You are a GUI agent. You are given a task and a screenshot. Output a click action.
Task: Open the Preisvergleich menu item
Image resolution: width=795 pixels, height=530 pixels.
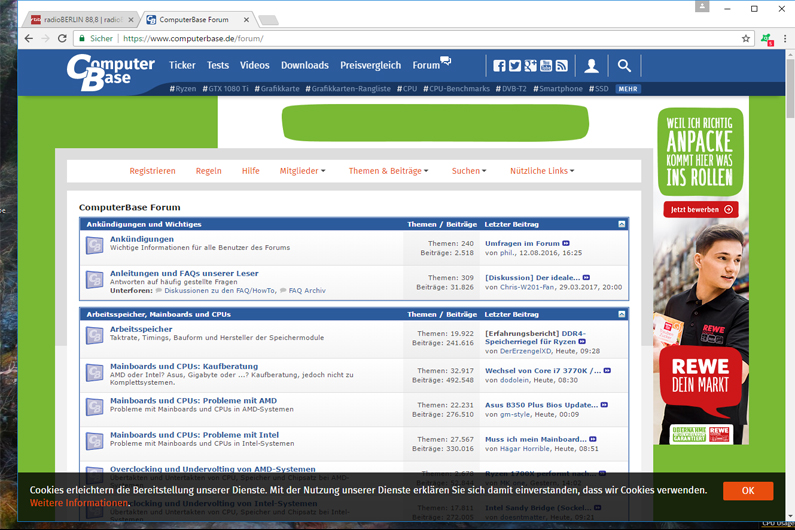point(371,65)
